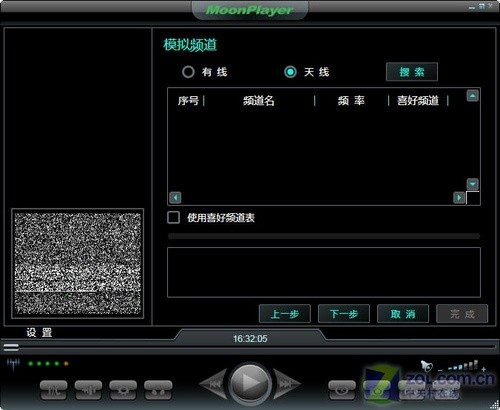Click the 取消 cancel button
Screen dimensions: 500x410
pyautogui.click(x=403, y=314)
